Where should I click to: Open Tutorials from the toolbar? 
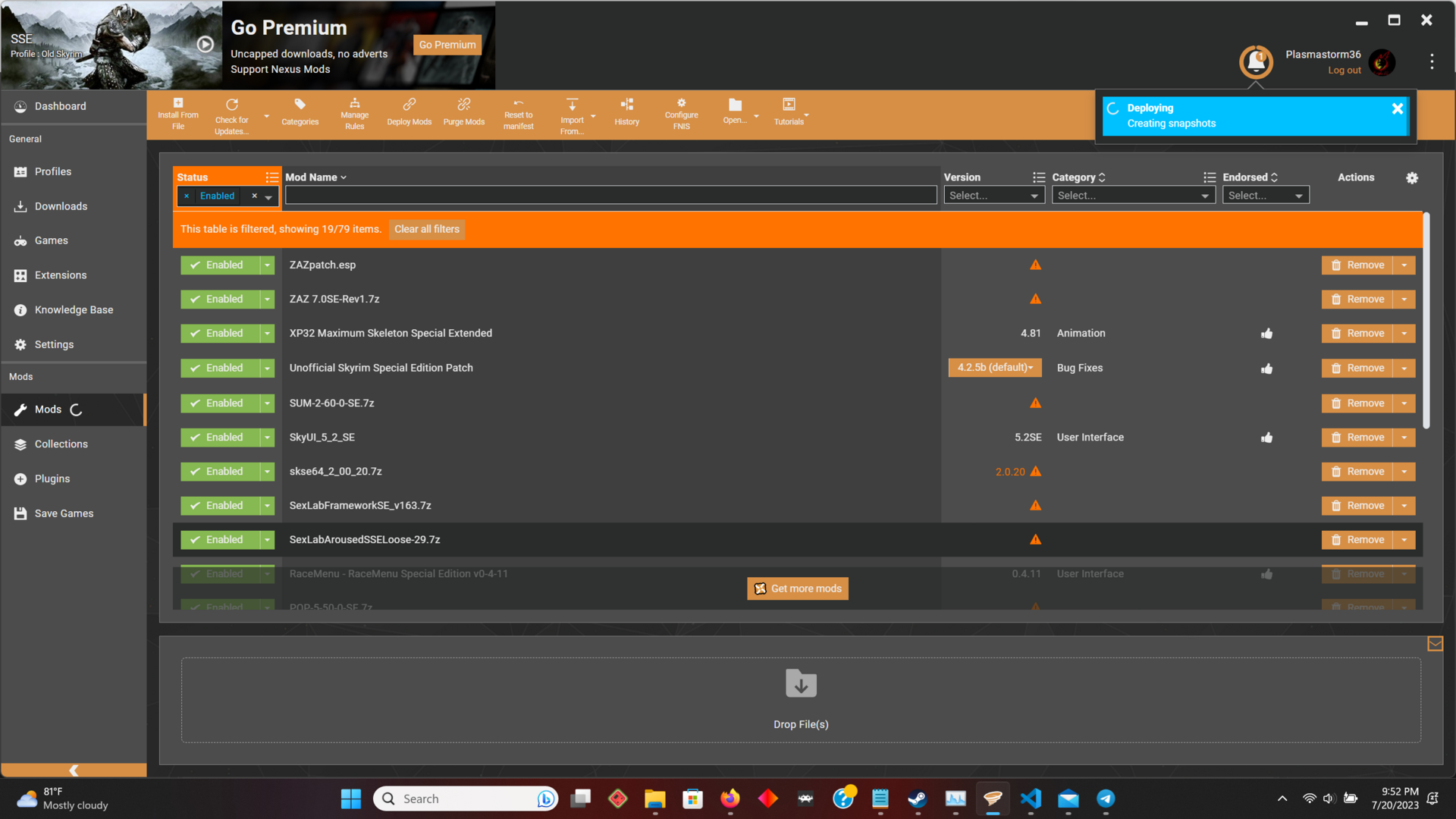[x=789, y=112]
